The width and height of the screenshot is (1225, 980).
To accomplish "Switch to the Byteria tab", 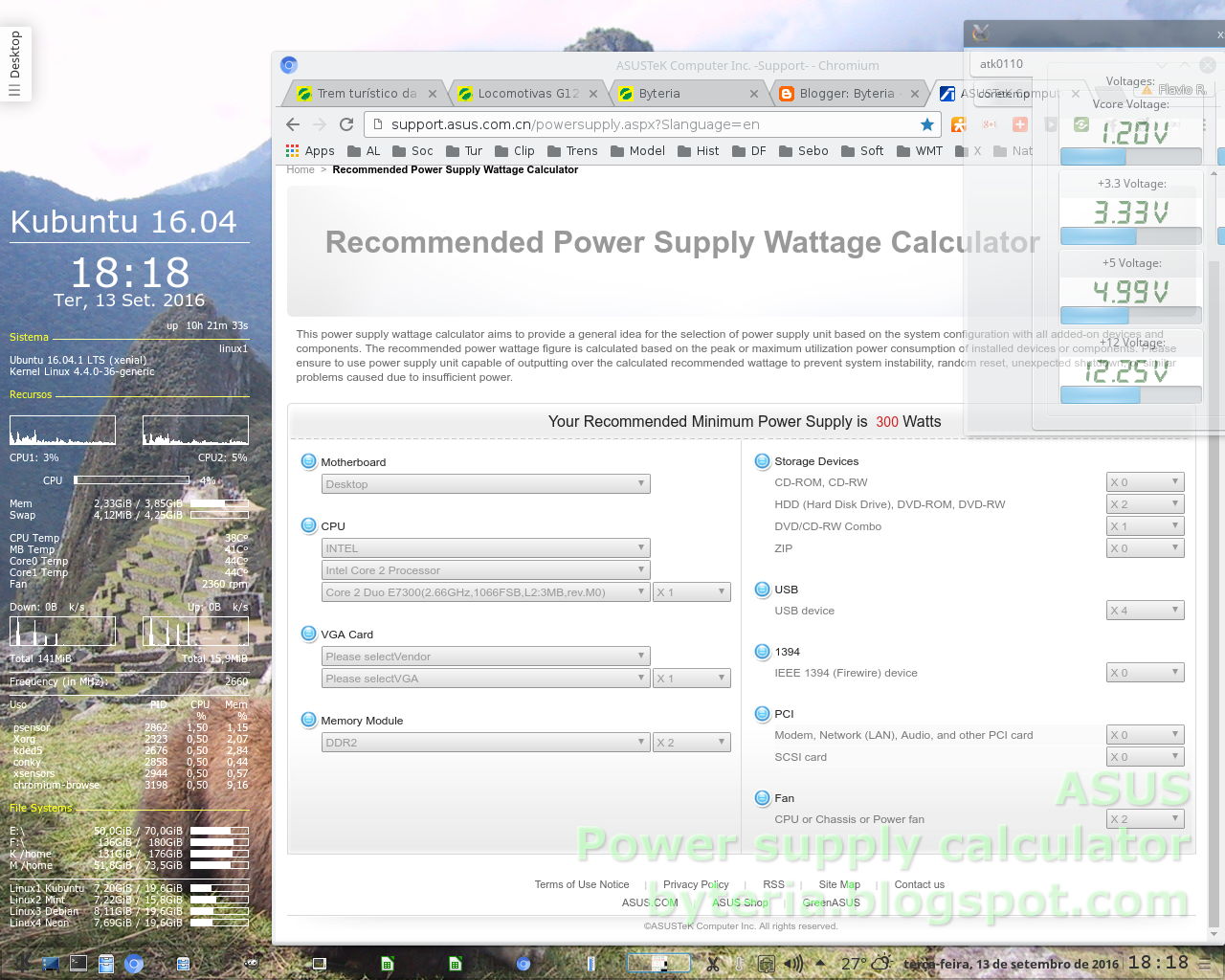I will 688,94.
